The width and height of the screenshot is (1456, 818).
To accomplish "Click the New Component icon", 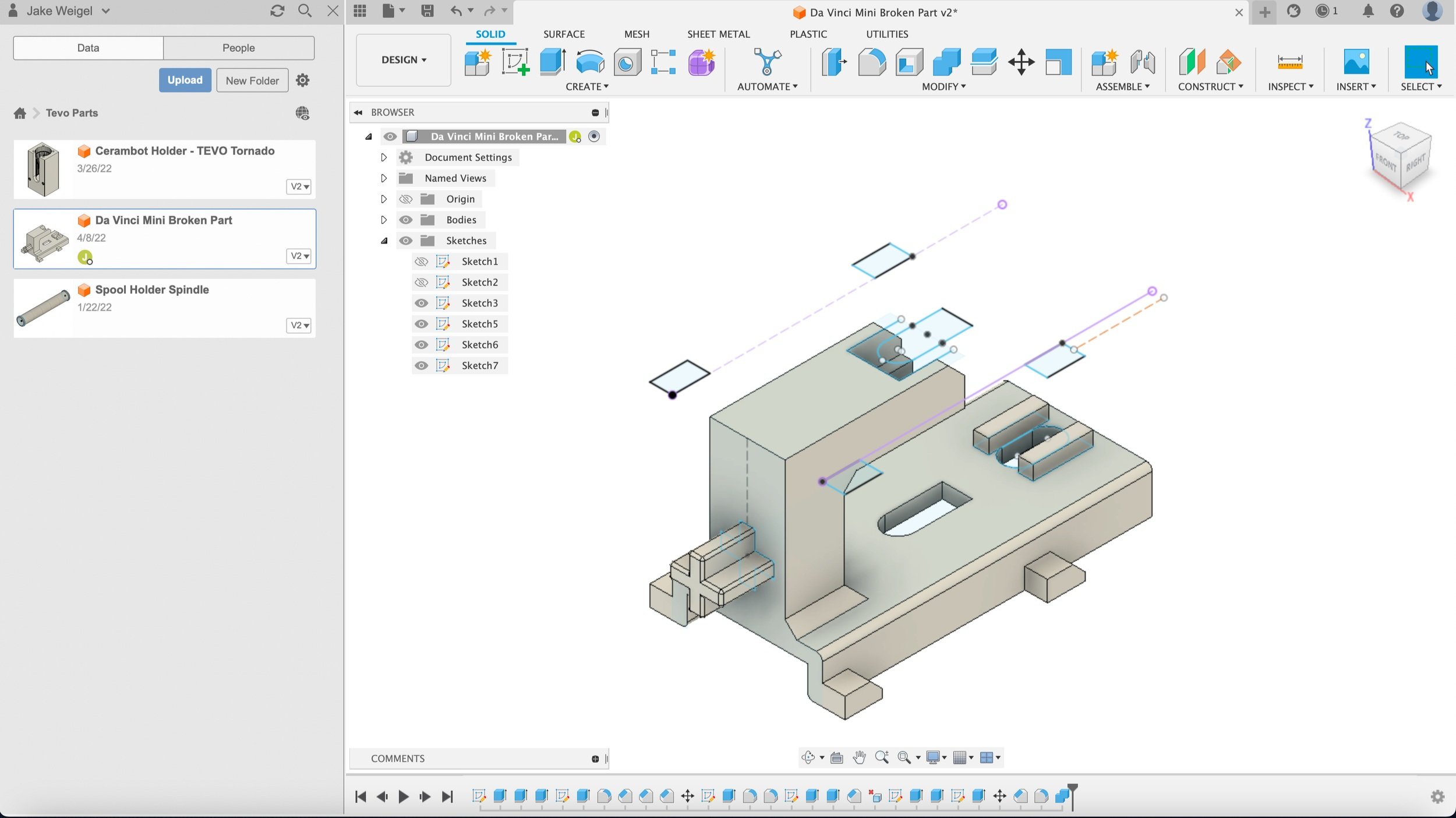I will 478,62.
